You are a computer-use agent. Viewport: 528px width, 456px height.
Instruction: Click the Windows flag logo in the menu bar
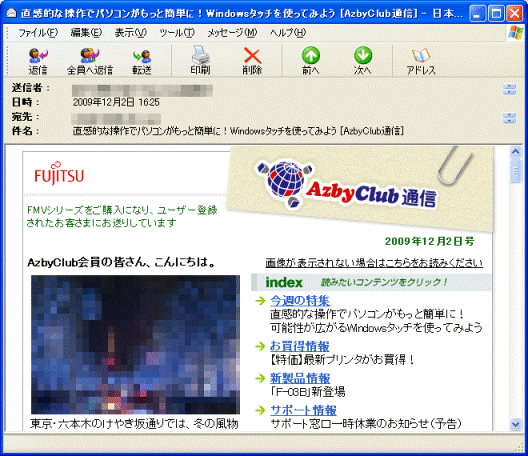[516, 33]
